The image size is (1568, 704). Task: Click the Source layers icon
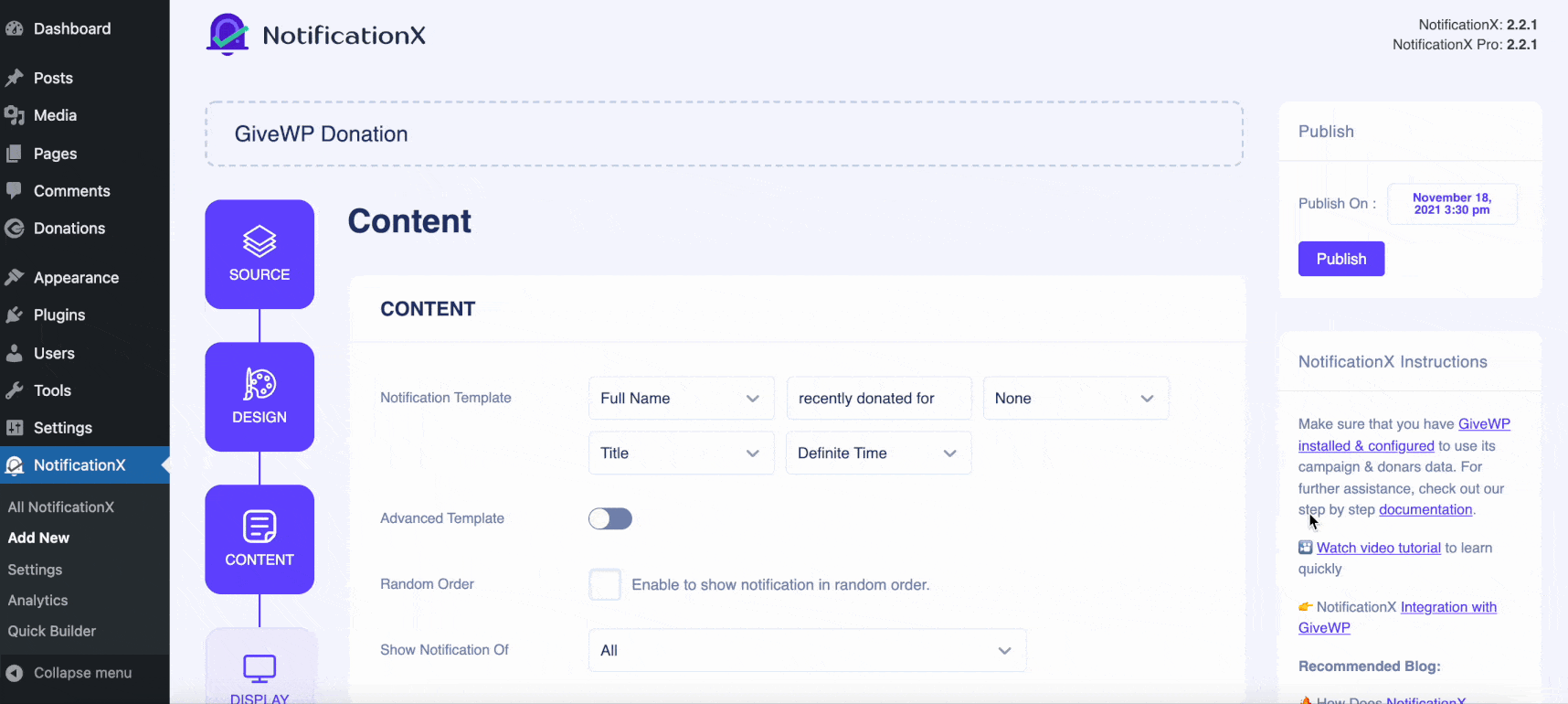(x=260, y=241)
